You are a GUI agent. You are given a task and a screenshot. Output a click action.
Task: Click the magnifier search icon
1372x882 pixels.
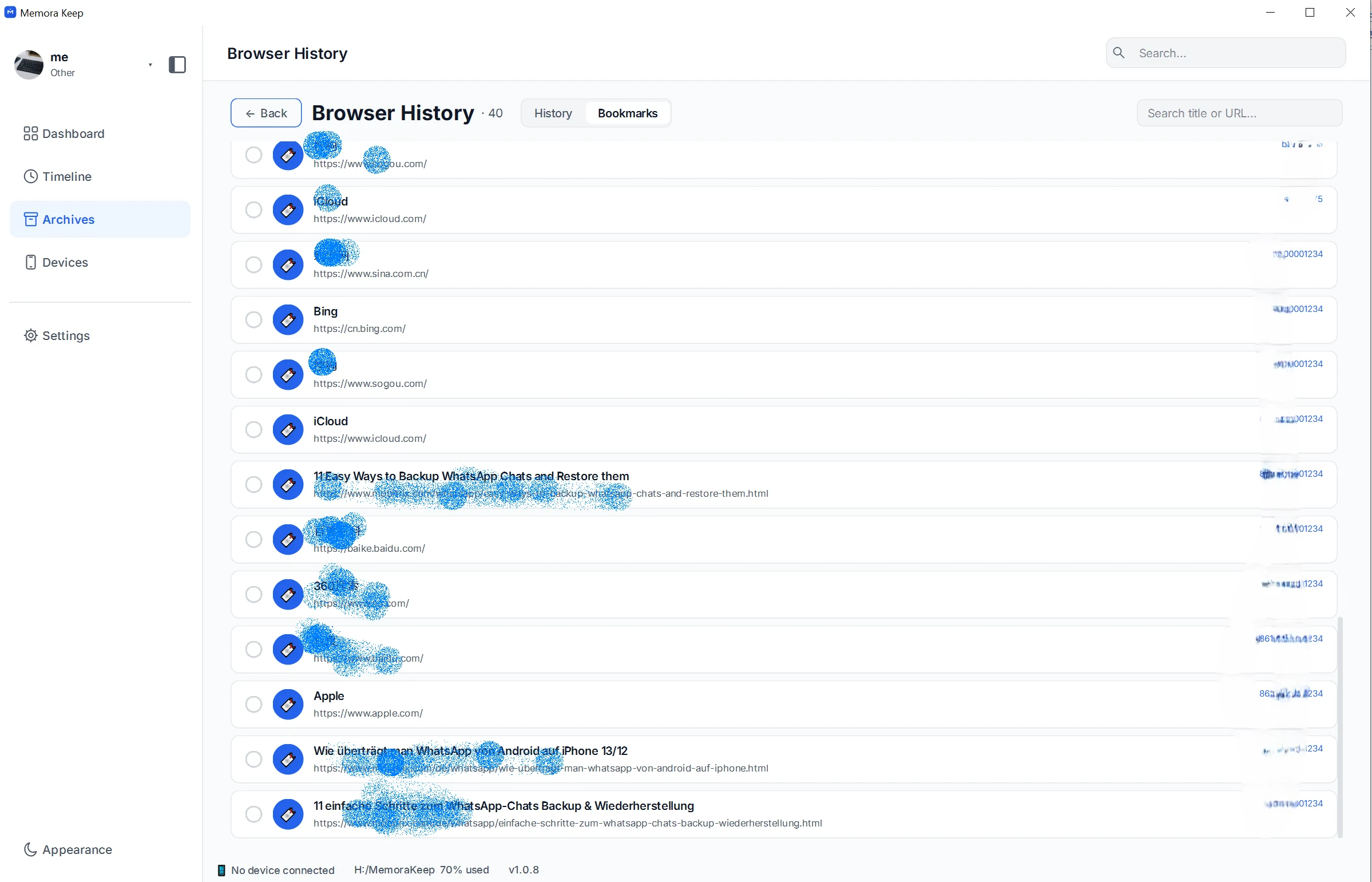click(1119, 53)
